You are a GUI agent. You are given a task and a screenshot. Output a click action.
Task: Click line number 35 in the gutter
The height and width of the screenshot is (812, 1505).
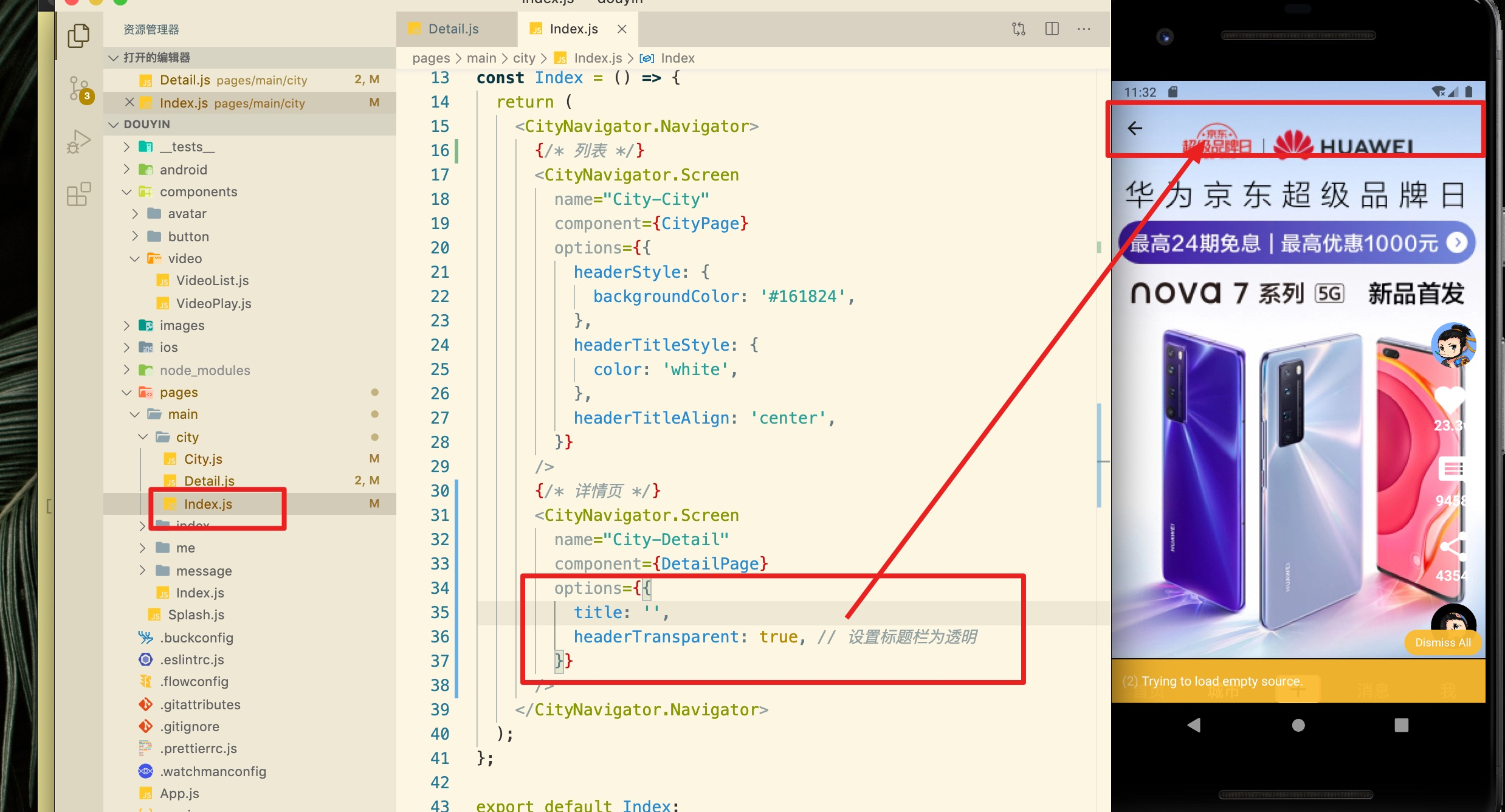pyautogui.click(x=439, y=613)
